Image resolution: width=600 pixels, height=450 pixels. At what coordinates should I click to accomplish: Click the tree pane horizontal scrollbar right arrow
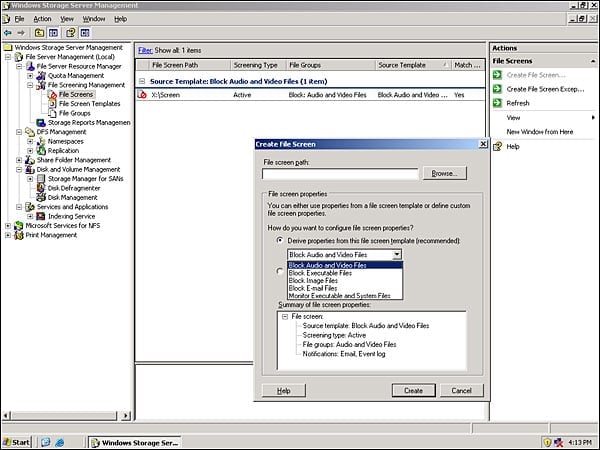click(126, 416)
